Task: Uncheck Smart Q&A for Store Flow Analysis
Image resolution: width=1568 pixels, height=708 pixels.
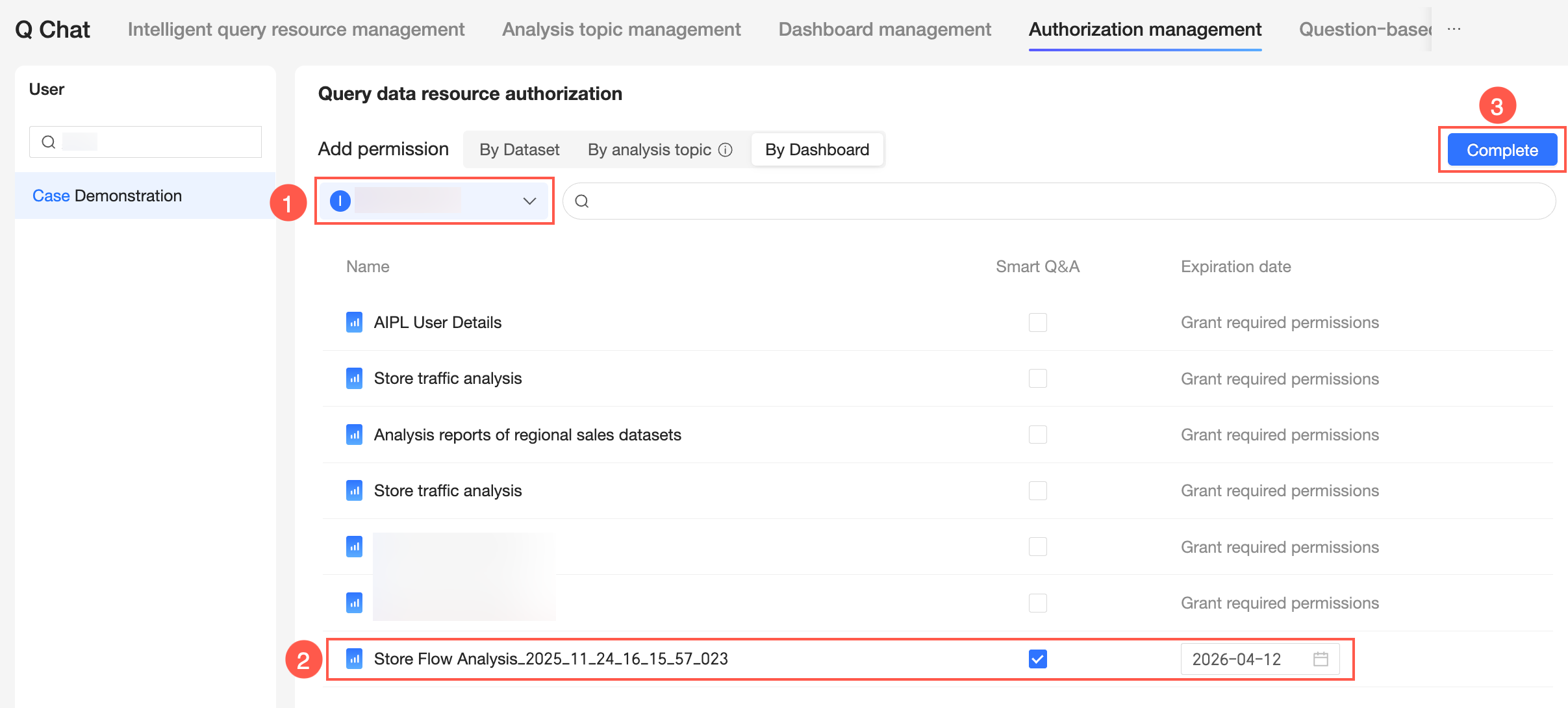Action: tap(1037, 659)
